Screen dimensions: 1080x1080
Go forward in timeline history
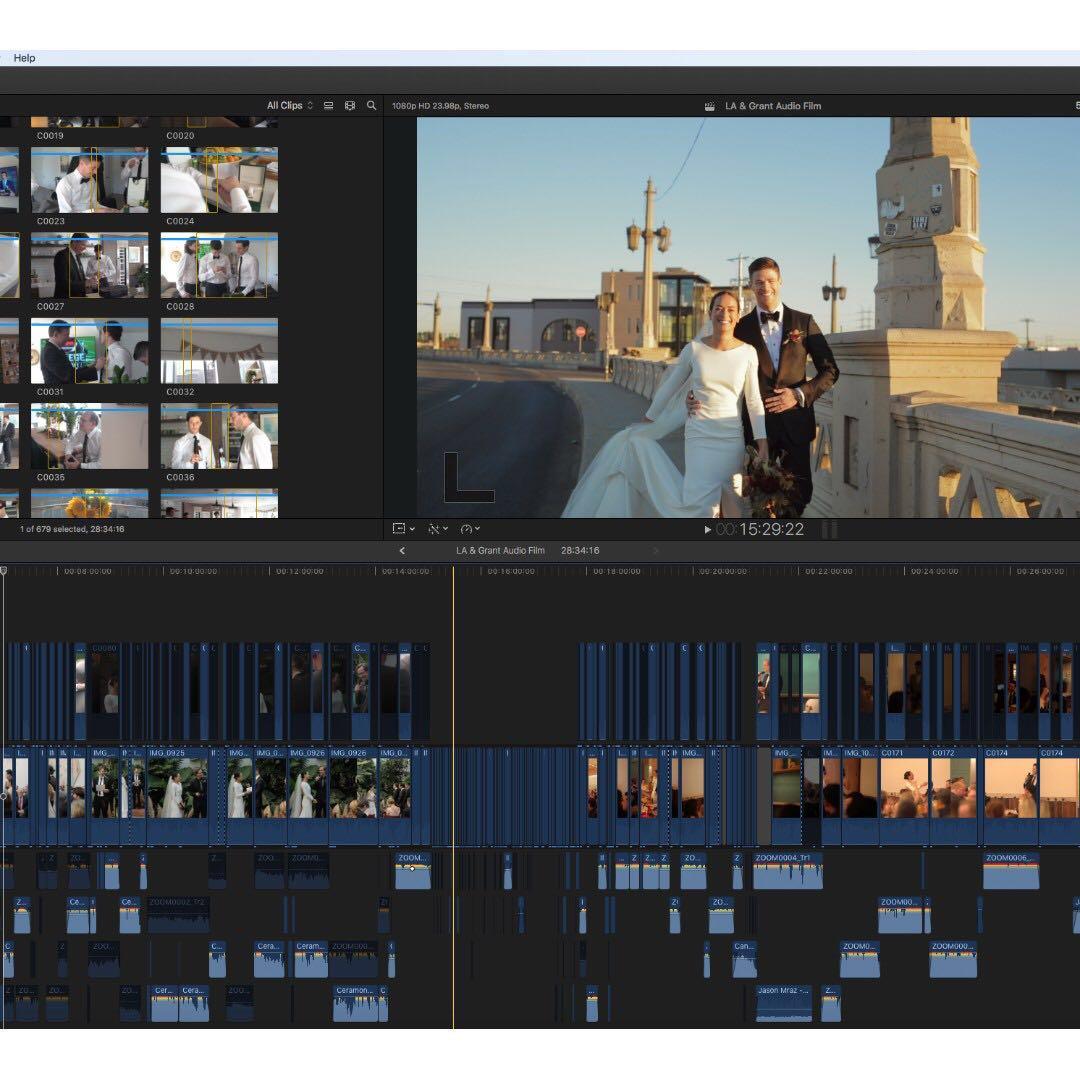tap(656, 550)
